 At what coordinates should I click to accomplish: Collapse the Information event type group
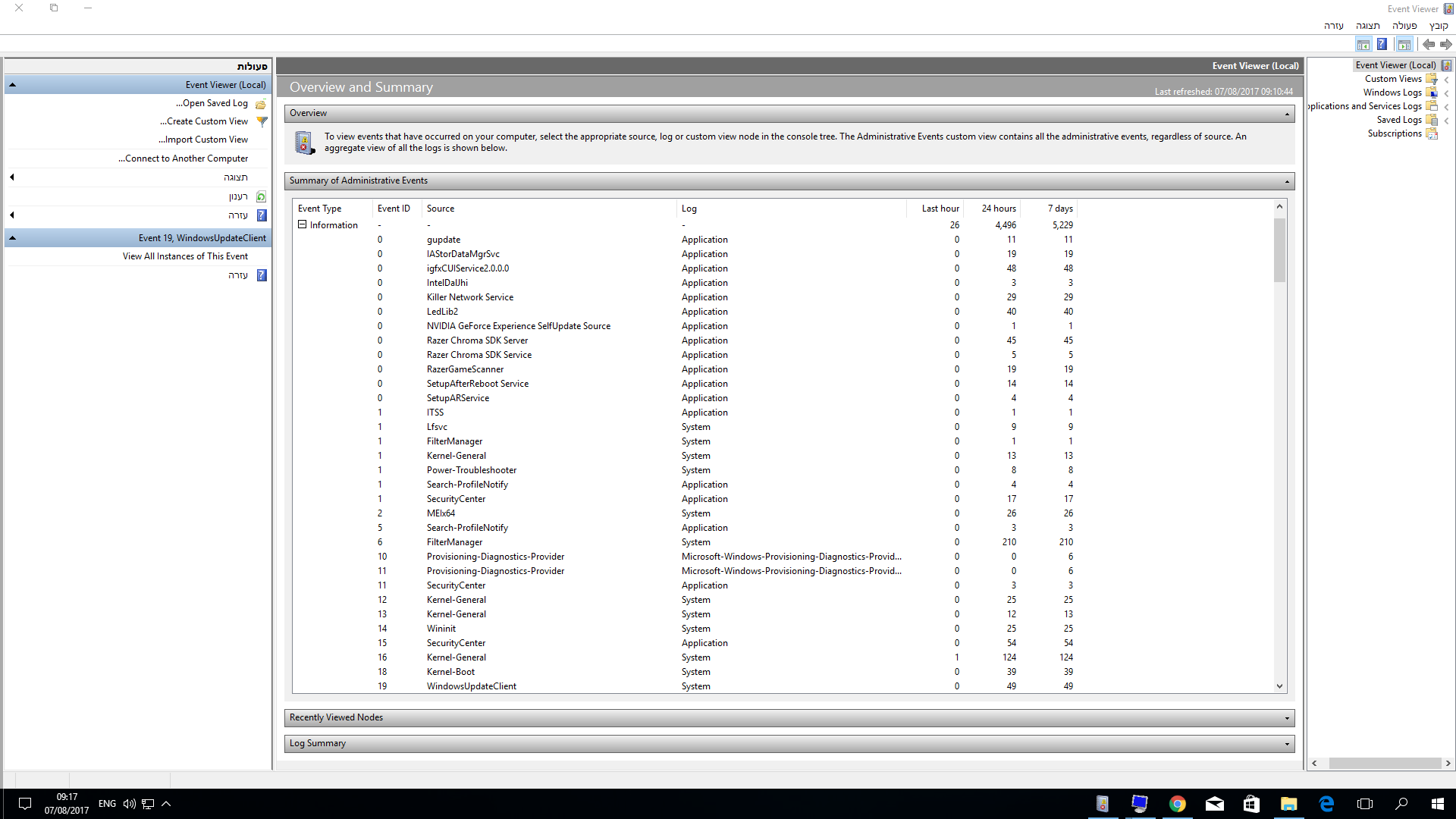pyautogui.click(x=302, y=224)
